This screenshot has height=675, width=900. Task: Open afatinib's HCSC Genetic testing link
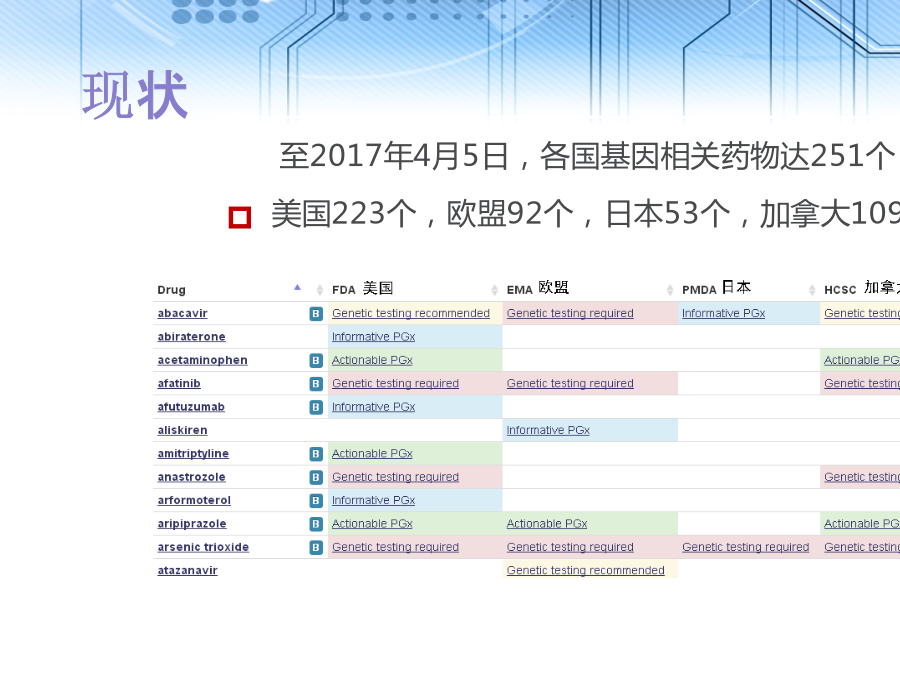tap(862, 383)
